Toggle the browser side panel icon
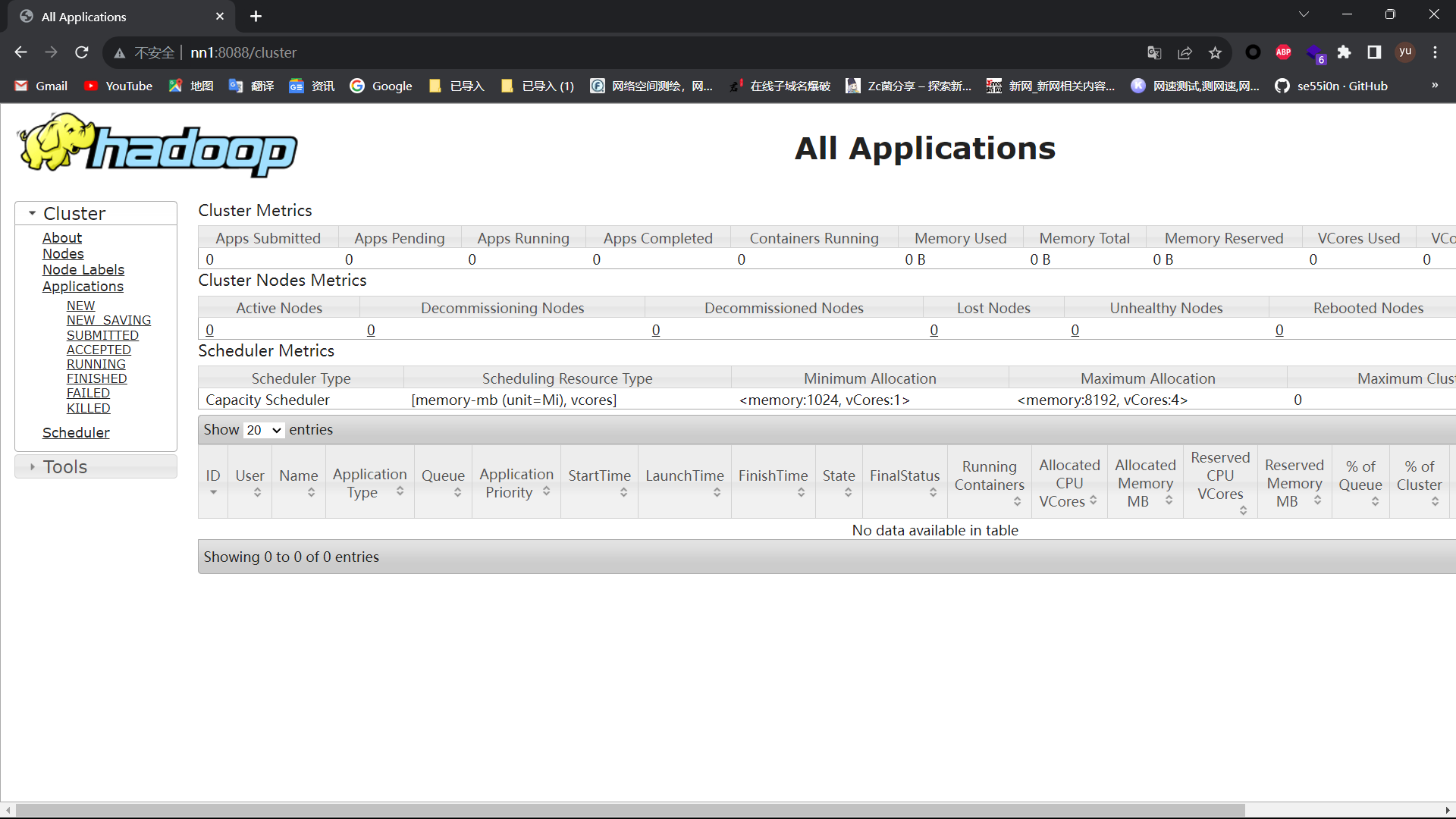The width and height of the screenshot is (1456, 819). pos(1374,52)
